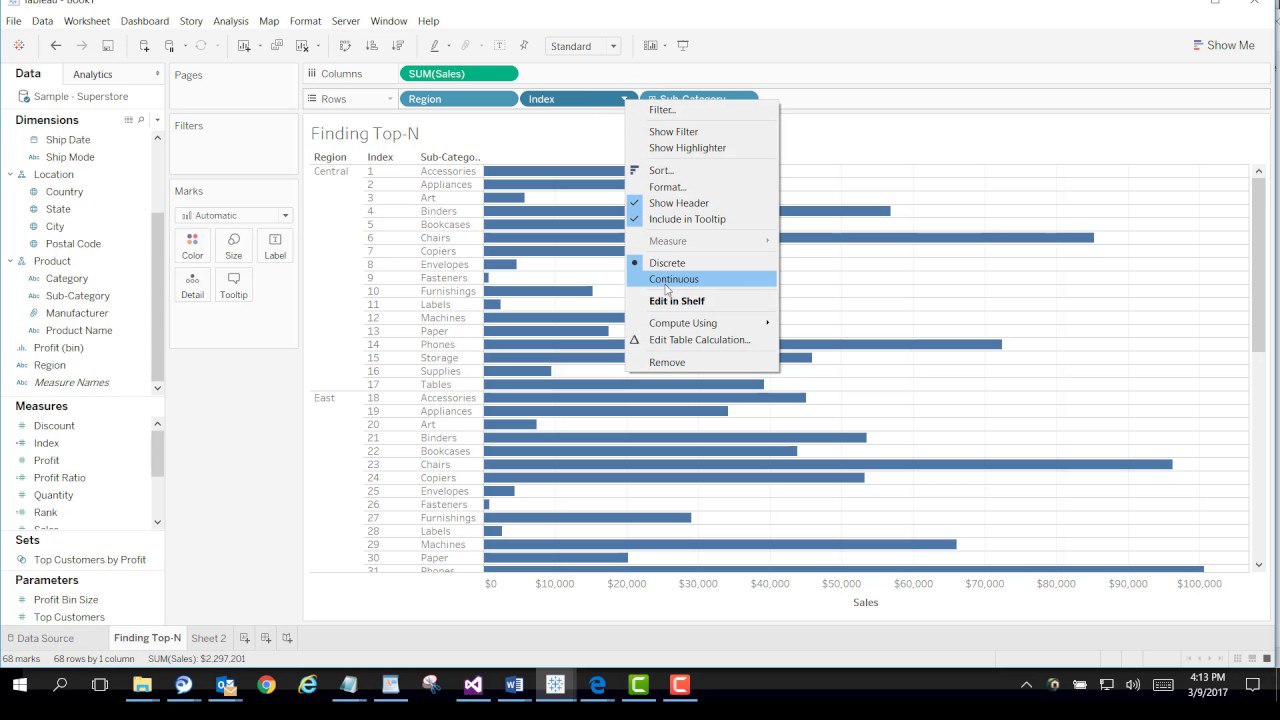Select the Profit Ratio measure
The height and width of the screenshot is (720, 1280).
[x=59, y=478]
